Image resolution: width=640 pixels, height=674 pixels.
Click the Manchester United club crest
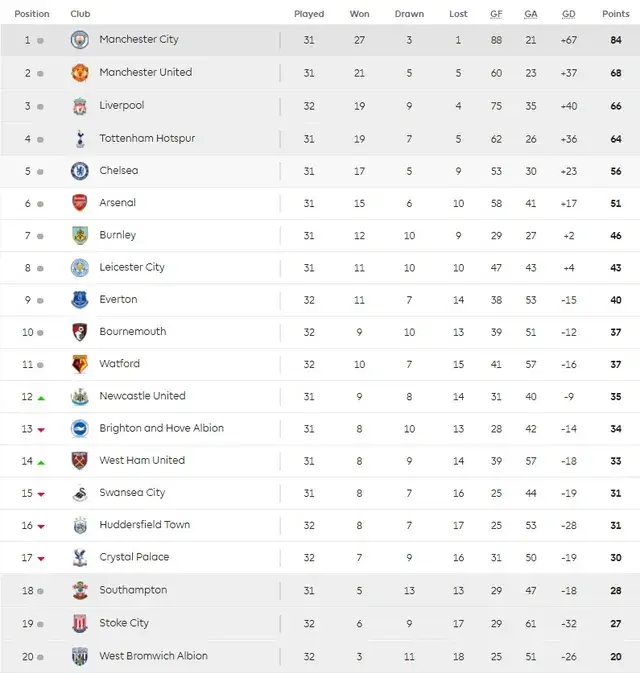80,73
